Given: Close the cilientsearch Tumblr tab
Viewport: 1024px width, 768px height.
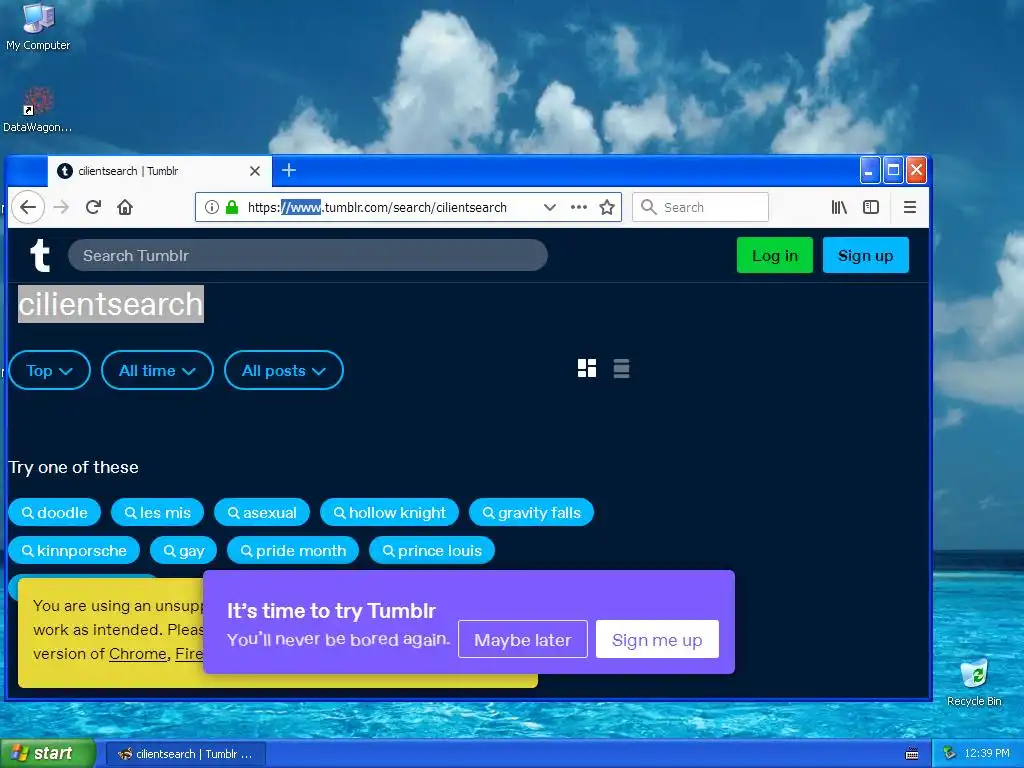Looking at the screenshot, I should pyautogui.click(x=255, y=171).
